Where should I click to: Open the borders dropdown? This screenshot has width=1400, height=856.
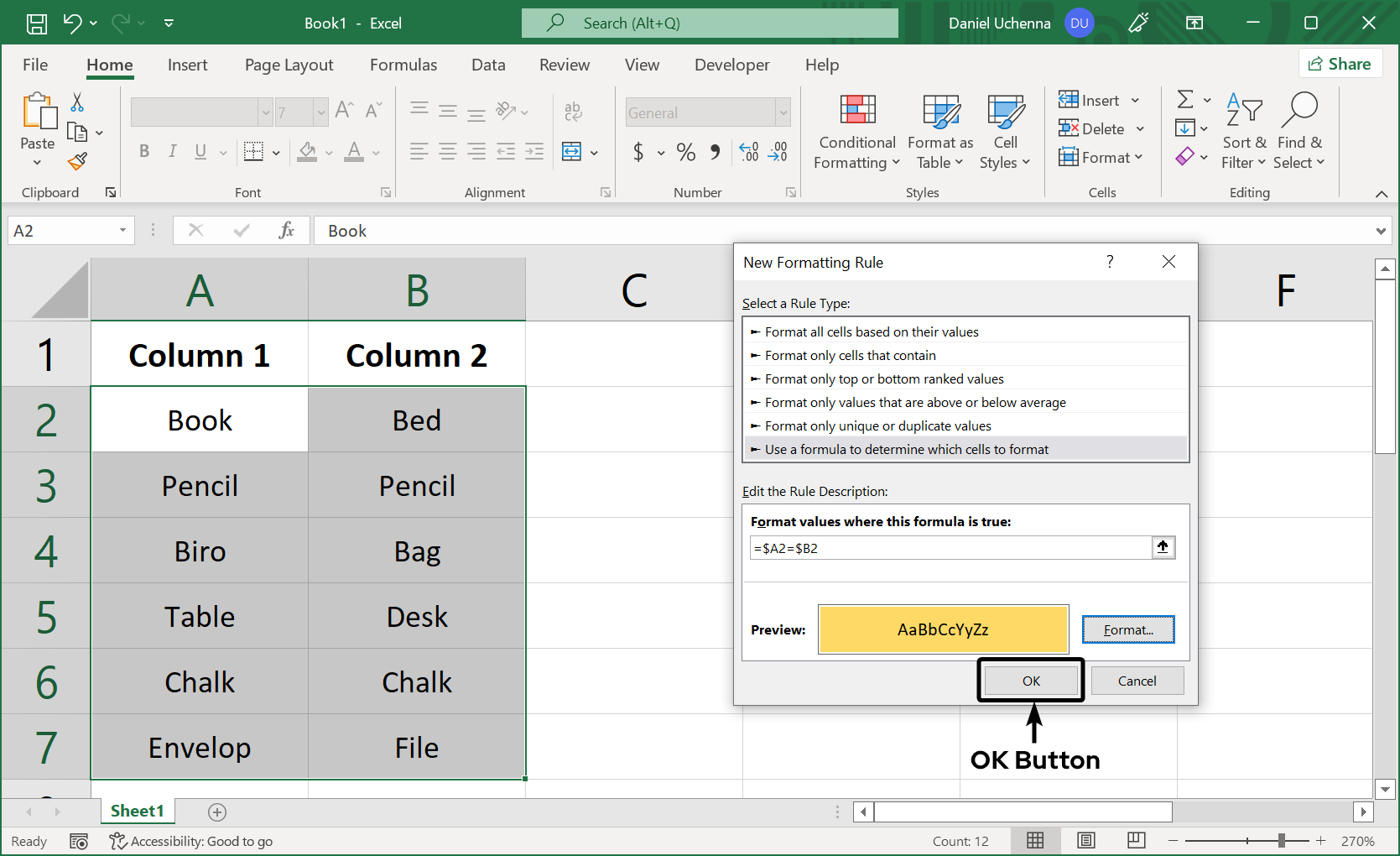[276, 152]
